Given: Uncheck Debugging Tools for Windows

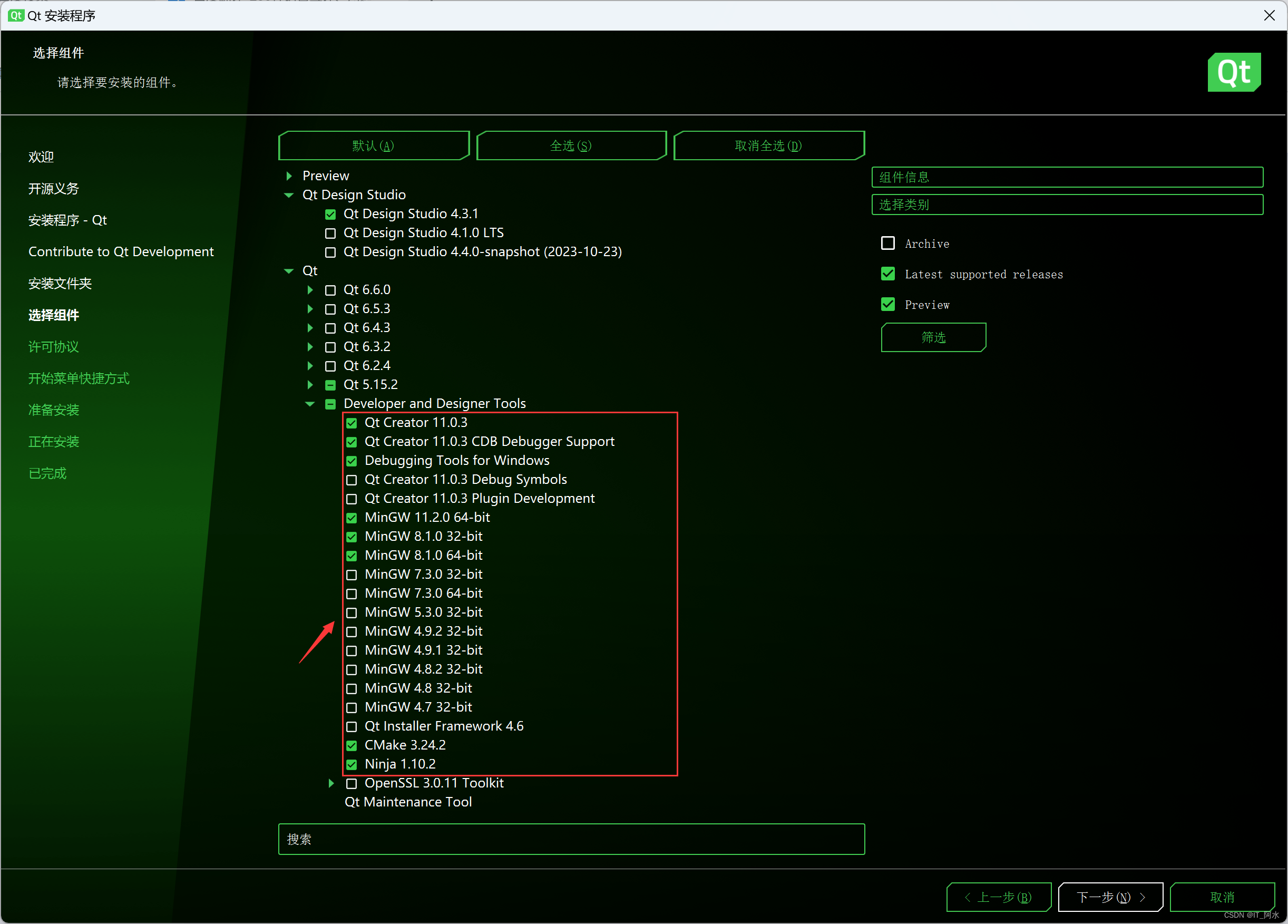Looking at the screenshot, I should [352, 461].
